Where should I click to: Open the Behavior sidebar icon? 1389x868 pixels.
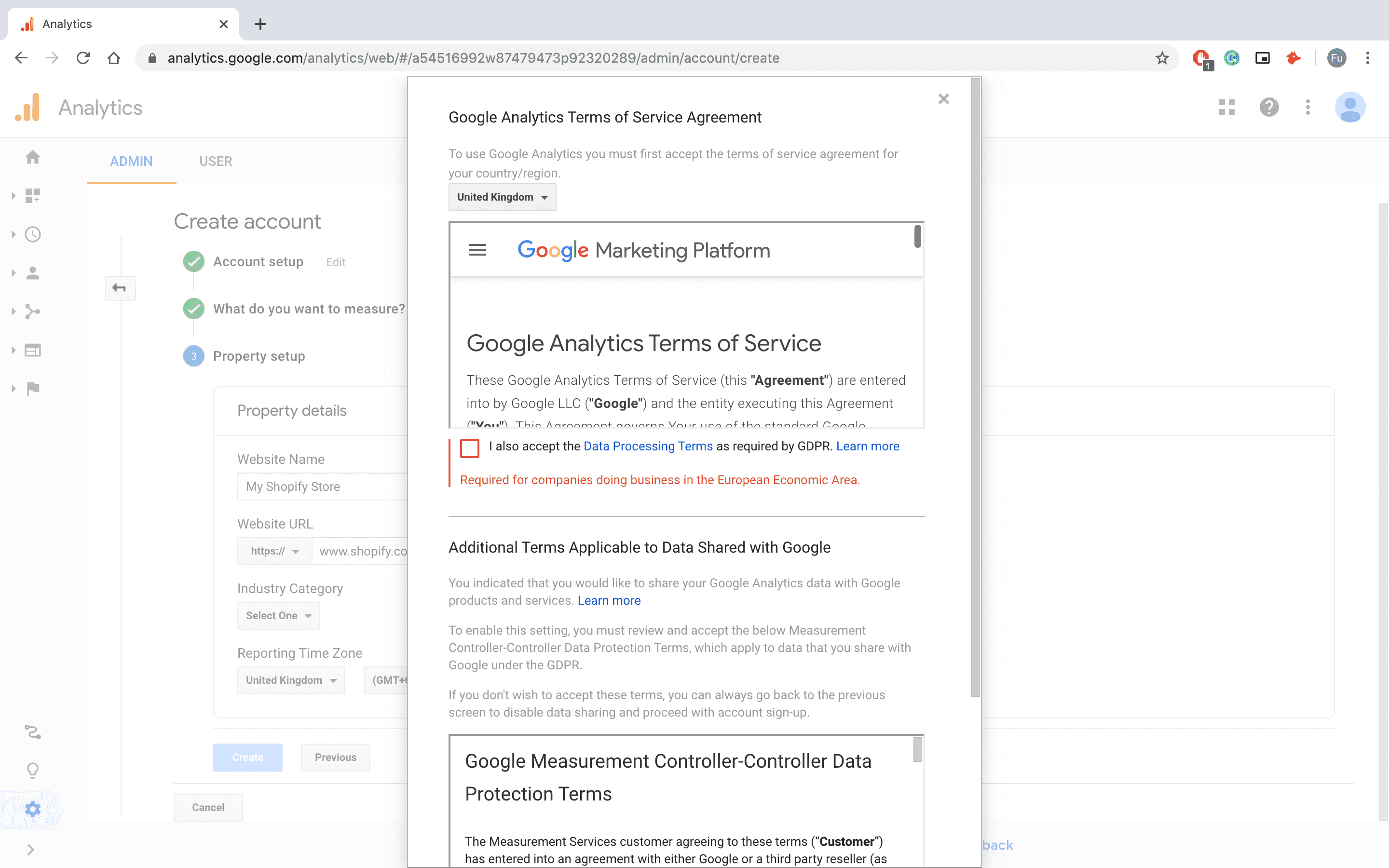(x=33, y=350)
